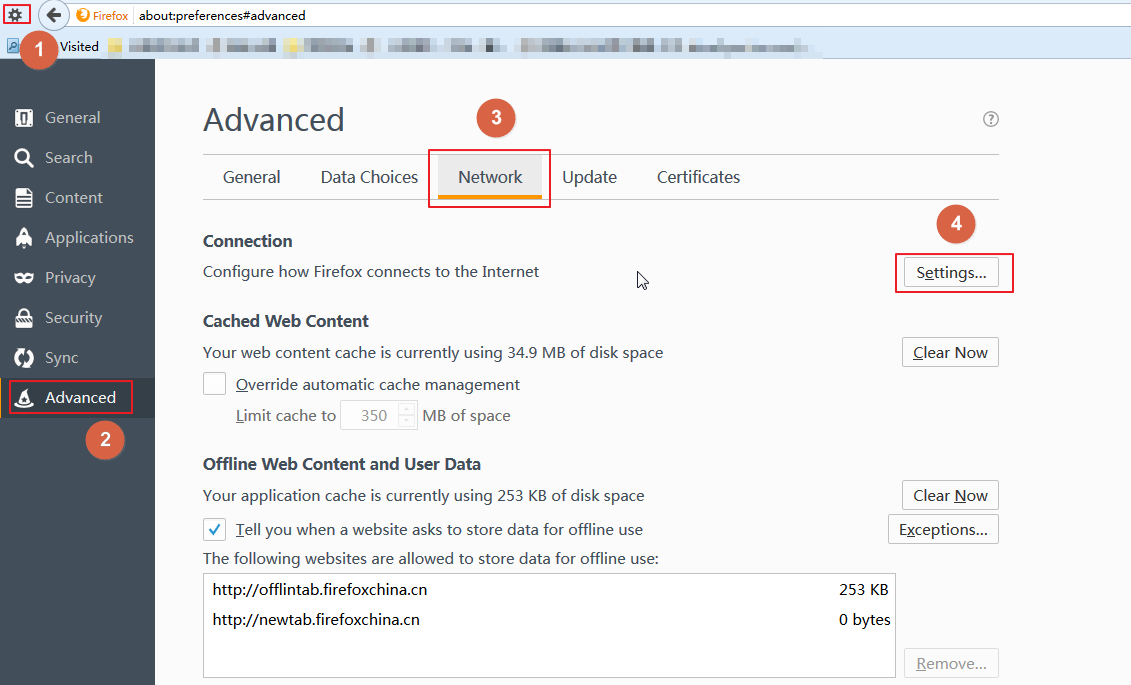This screenshot has height=685, width=1131.
Task: Open the Content pane via its document icon
Action: point(25,198)
